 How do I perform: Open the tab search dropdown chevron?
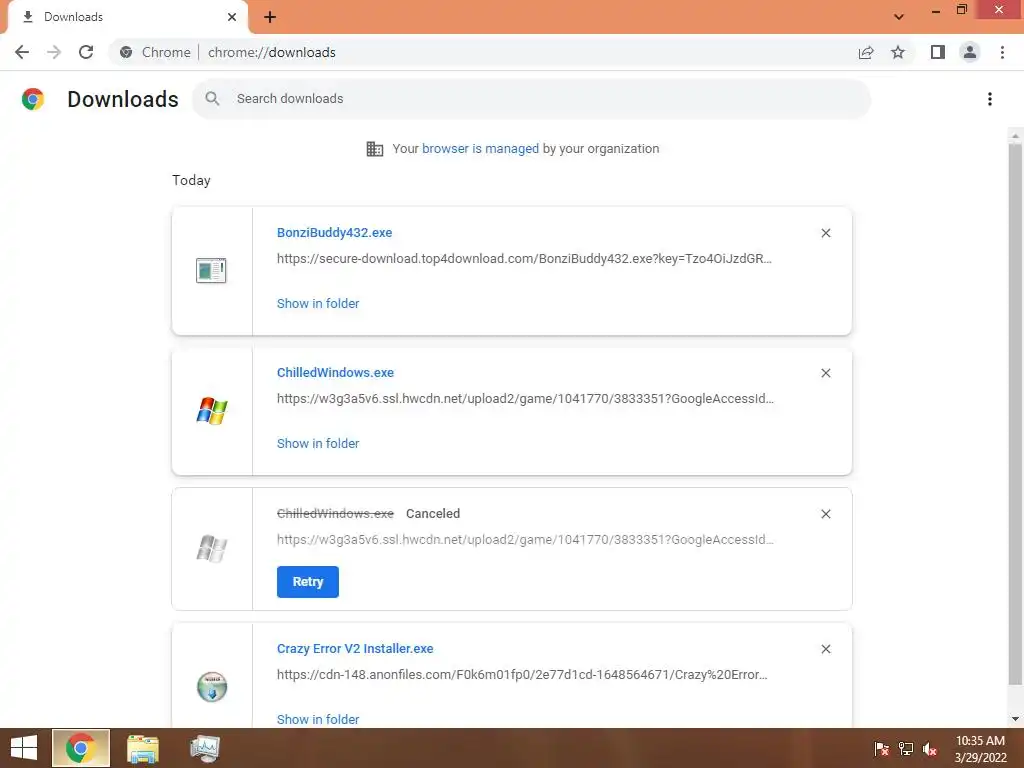click(899, 17)
